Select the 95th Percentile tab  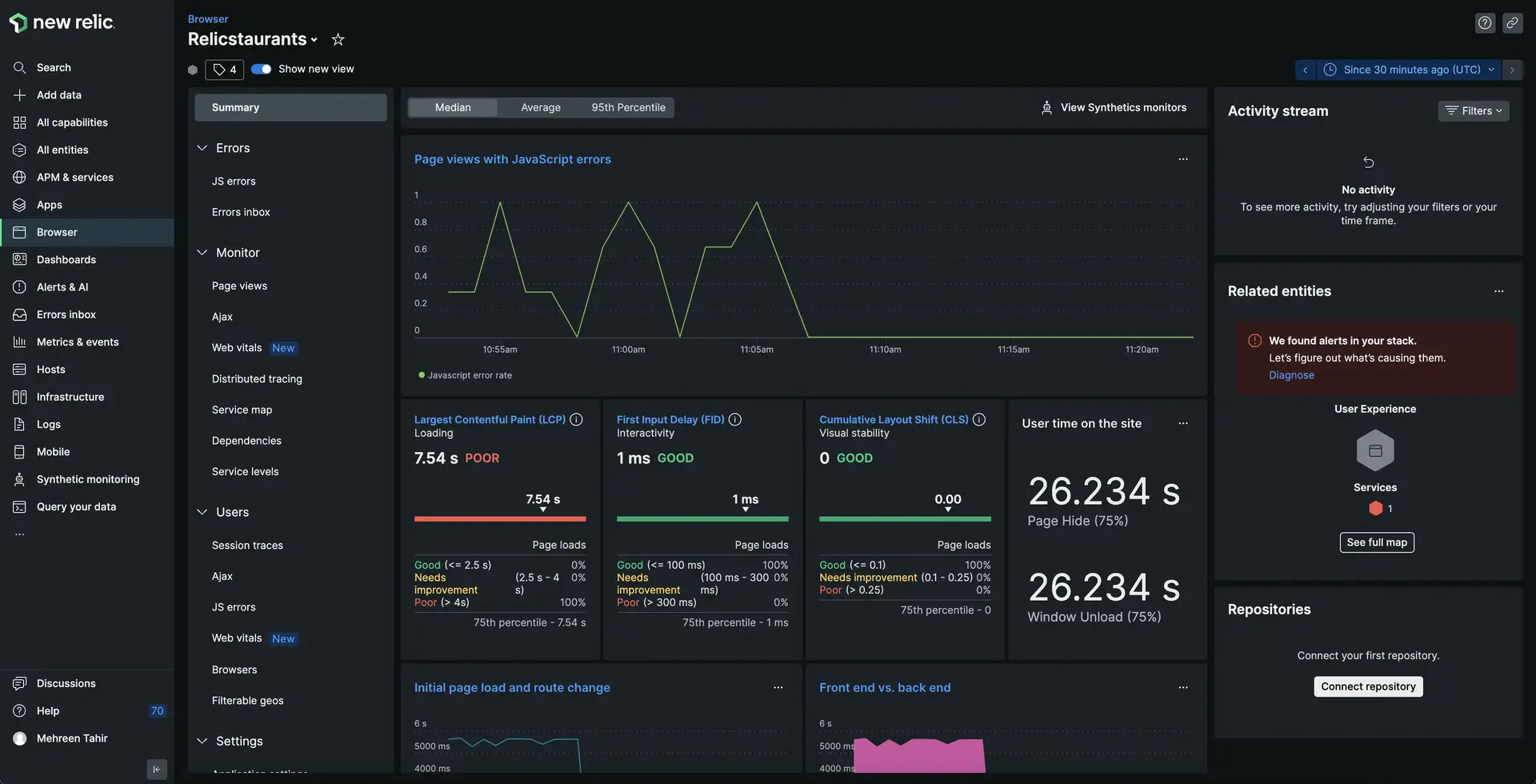tap(628, 108)
